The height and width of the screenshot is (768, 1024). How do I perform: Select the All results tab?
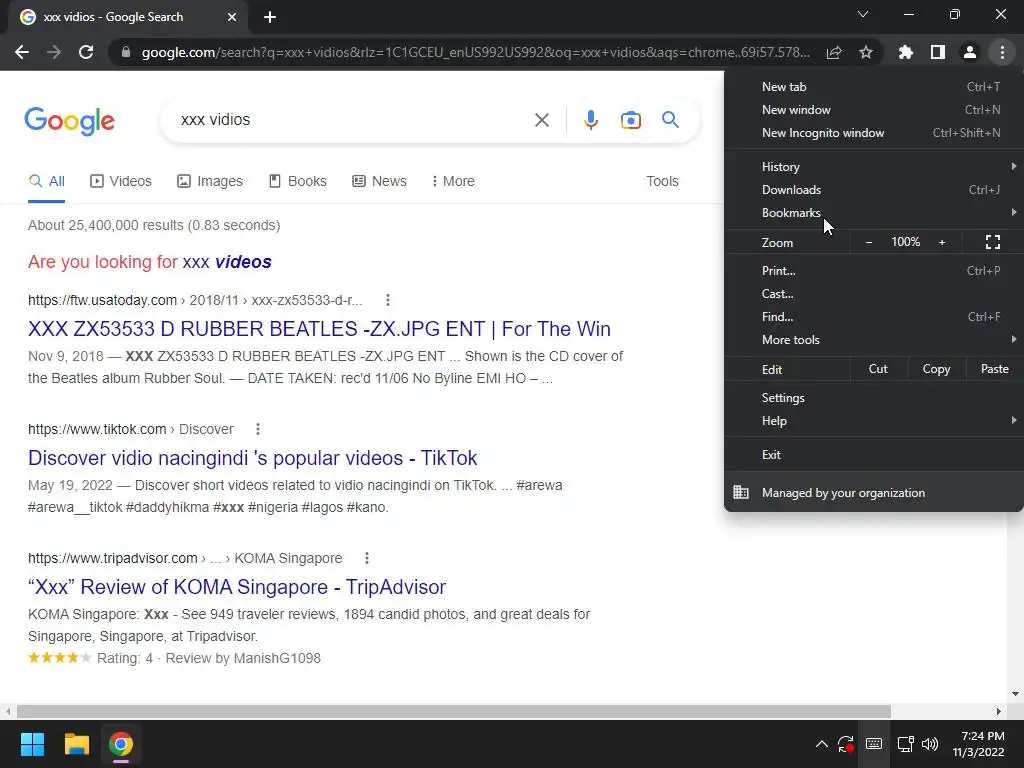pos(46,181)
